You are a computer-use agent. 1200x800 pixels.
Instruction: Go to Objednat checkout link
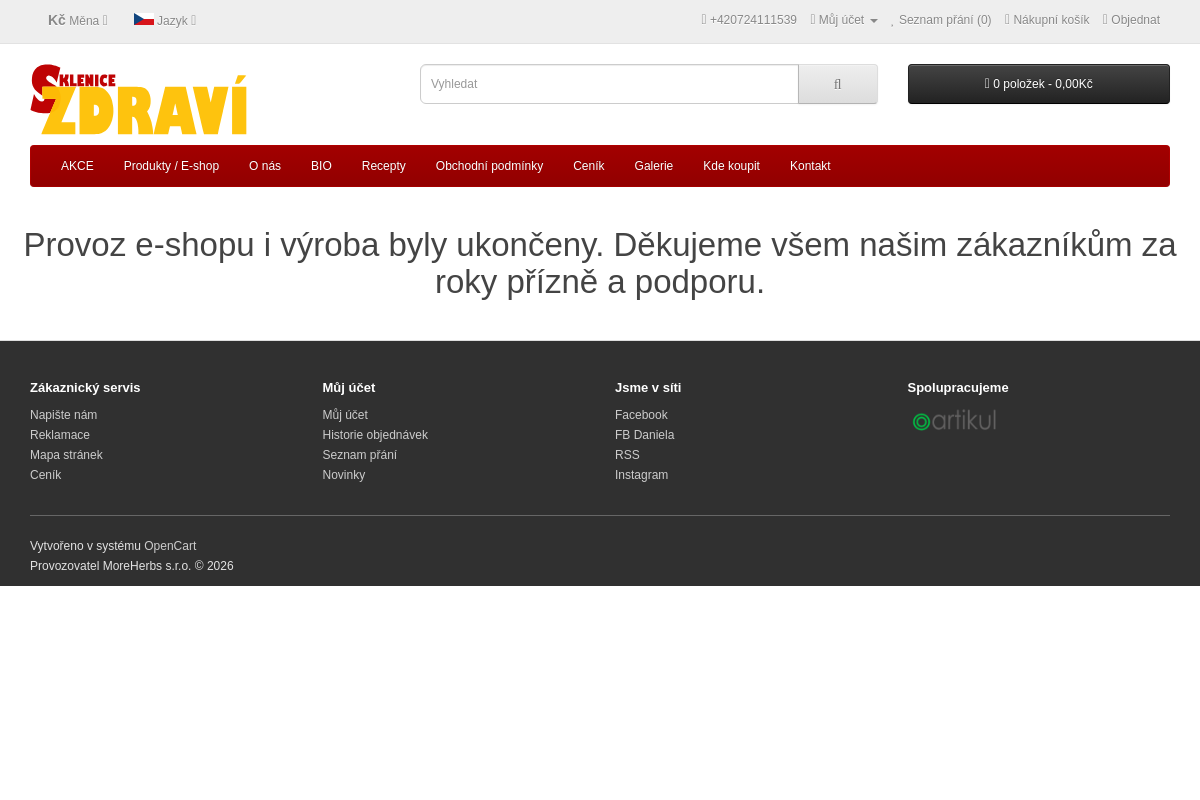[1131, 20]
